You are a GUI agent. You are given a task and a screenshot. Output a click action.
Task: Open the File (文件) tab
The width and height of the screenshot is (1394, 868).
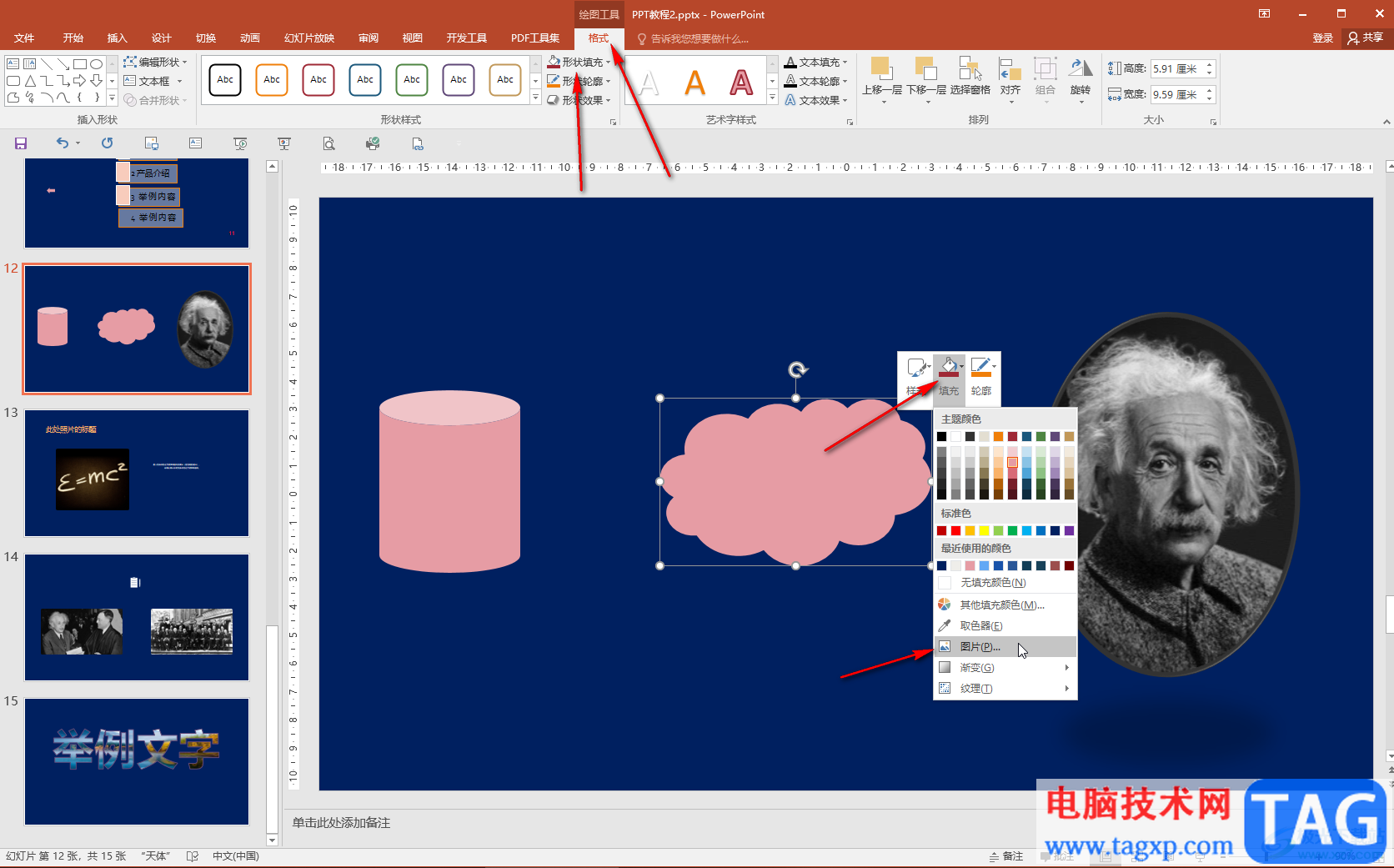point(24,38)
